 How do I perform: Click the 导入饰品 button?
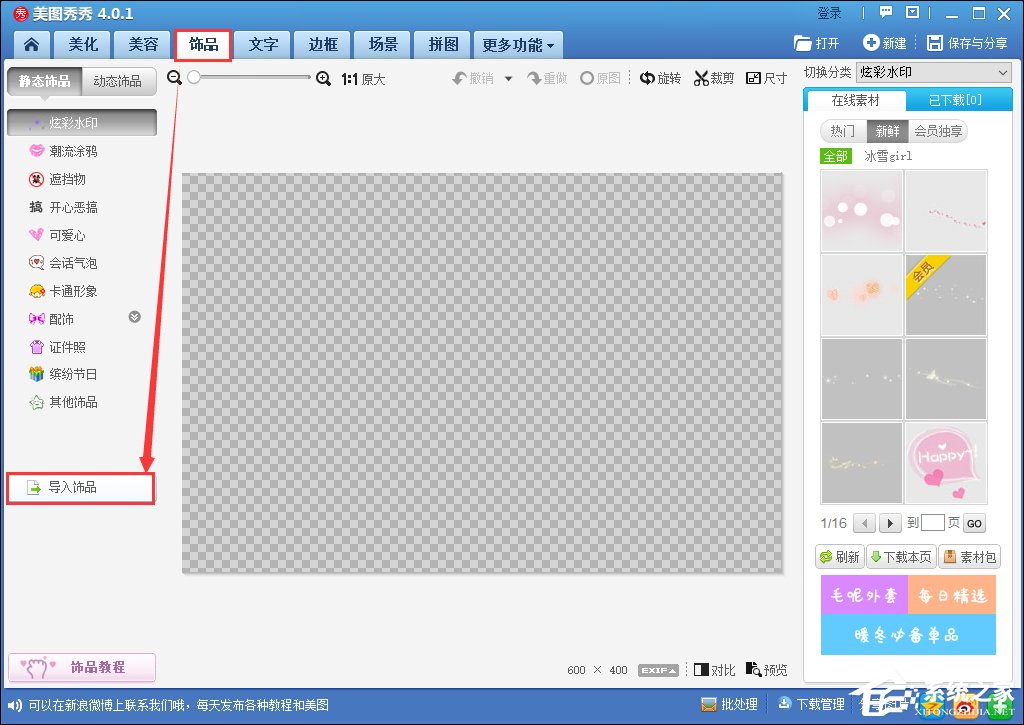pyautogui.click(x=80, y=488)
